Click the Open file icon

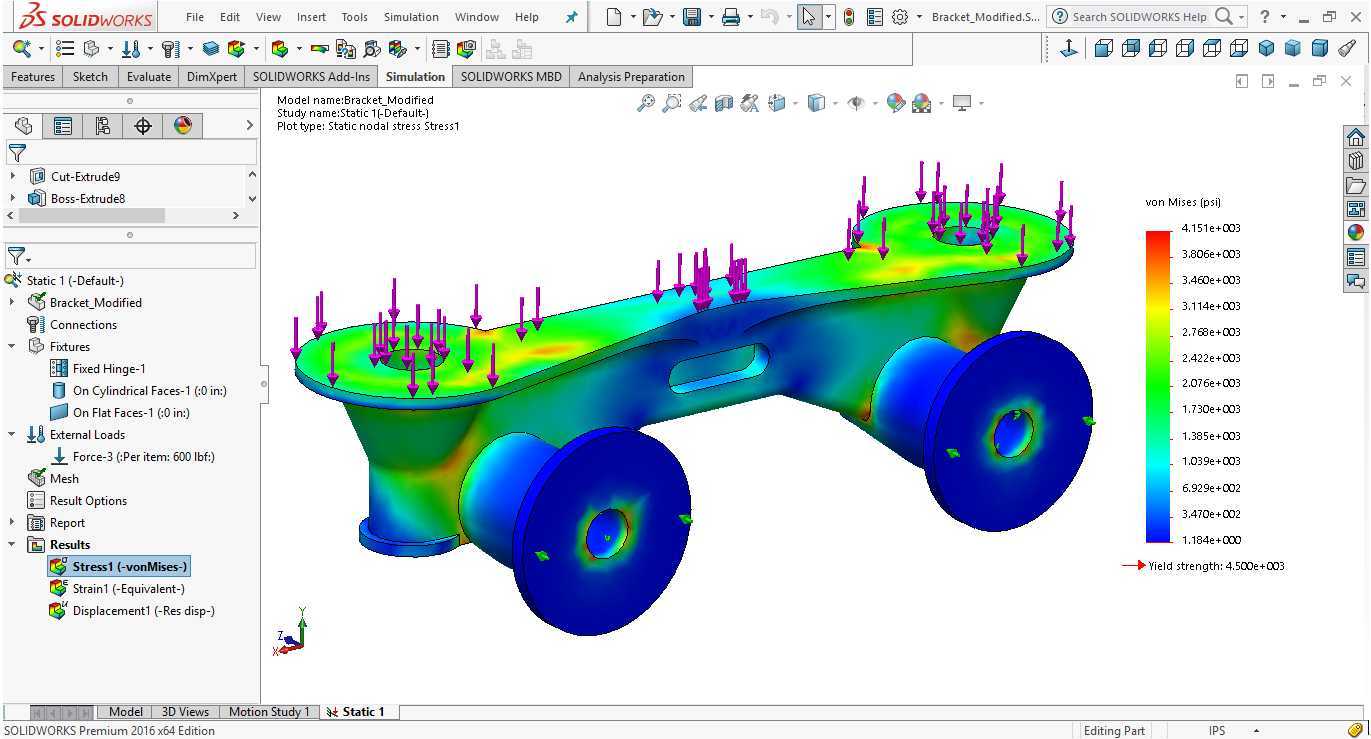point(652,17)
